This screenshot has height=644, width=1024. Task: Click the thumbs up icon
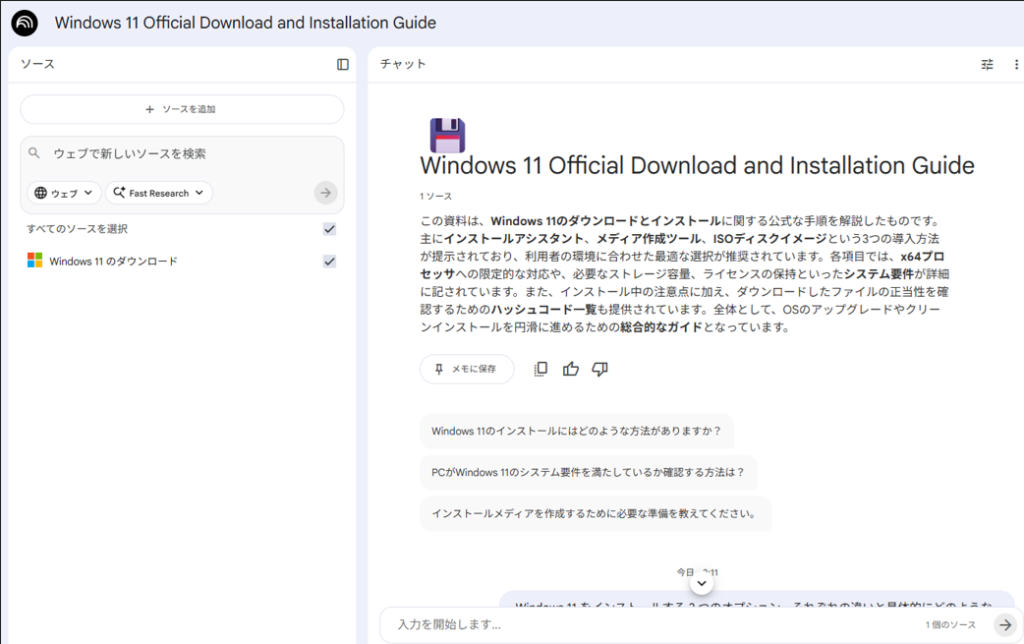(571, 369)
